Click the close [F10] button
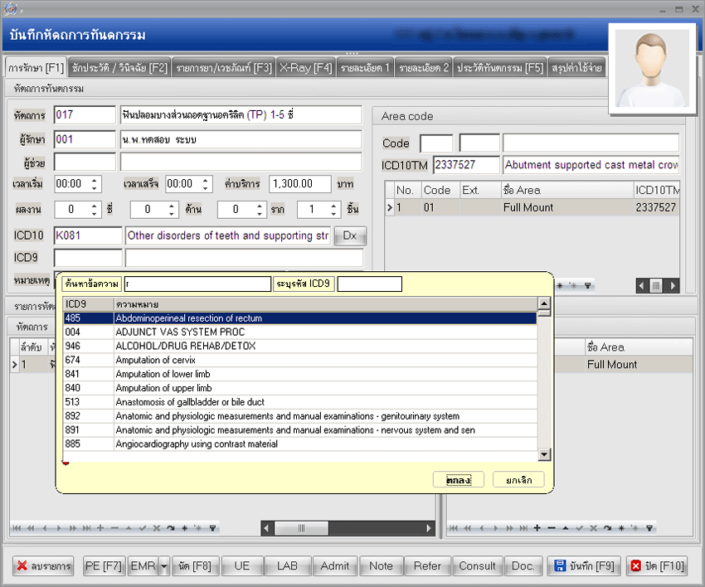The image size is (705, 587). pos(658,566)
